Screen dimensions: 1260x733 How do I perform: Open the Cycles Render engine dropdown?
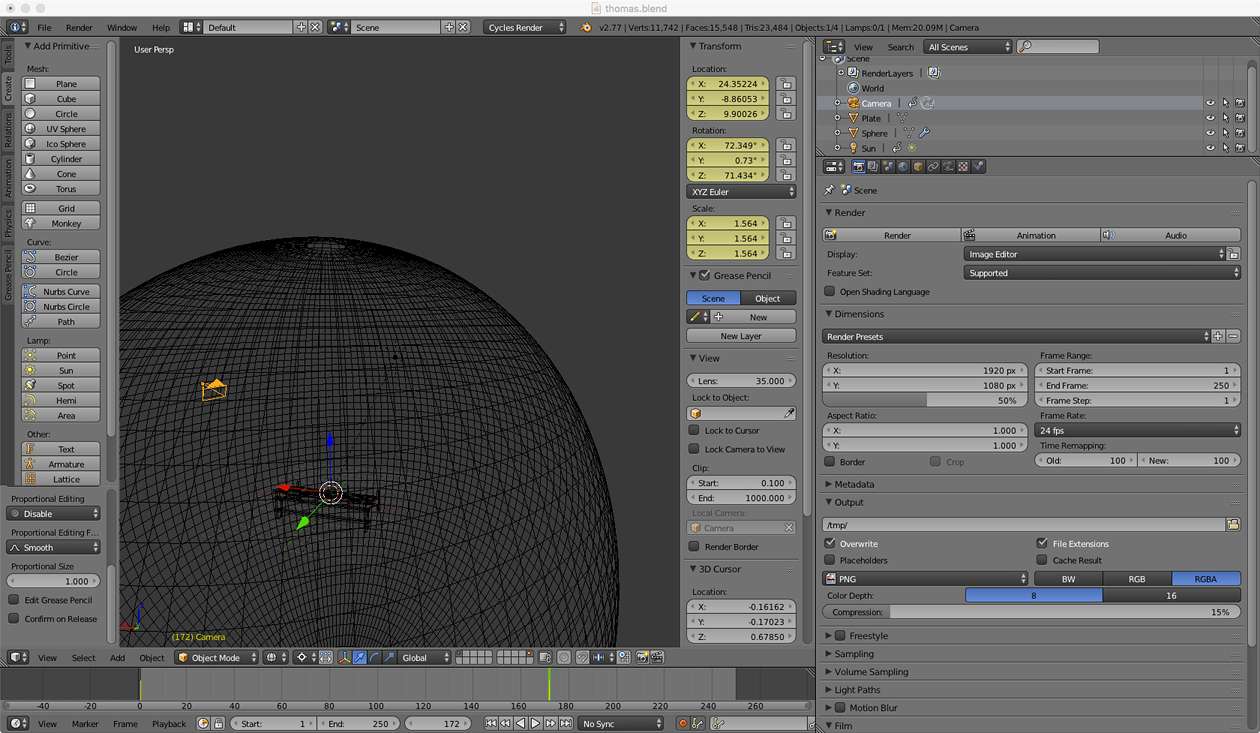click(x=525, y=27)
